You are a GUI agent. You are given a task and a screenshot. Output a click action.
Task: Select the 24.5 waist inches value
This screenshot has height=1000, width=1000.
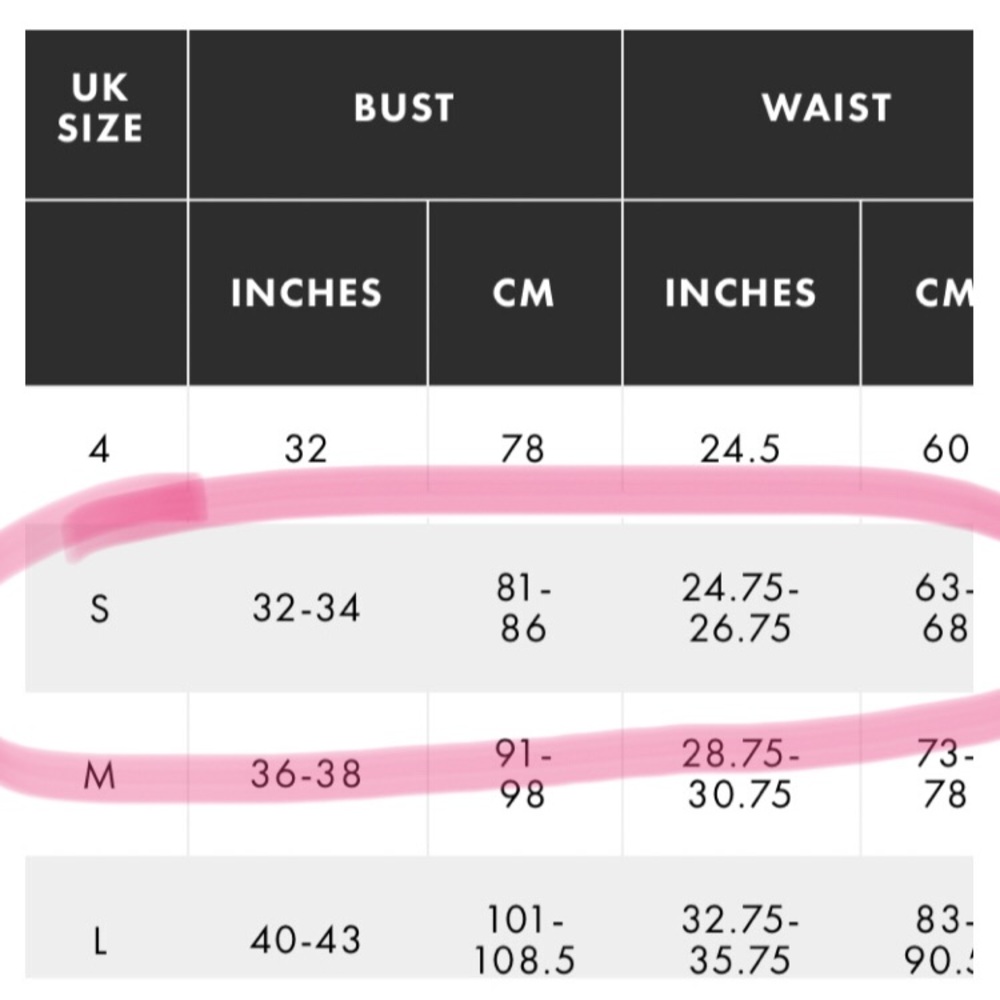(x=740, y=449)
